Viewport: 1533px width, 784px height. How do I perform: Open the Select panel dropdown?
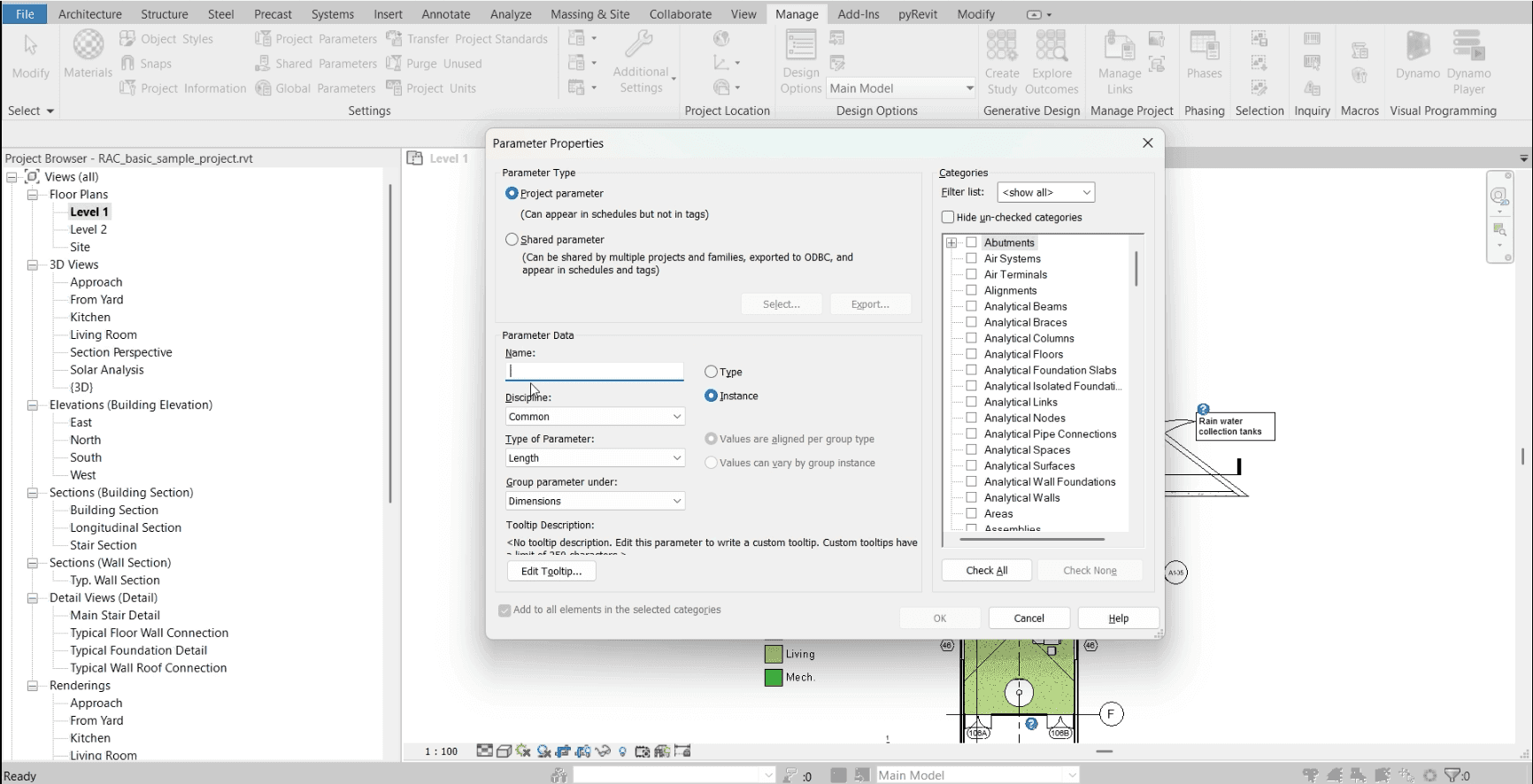tap(31, 111)
